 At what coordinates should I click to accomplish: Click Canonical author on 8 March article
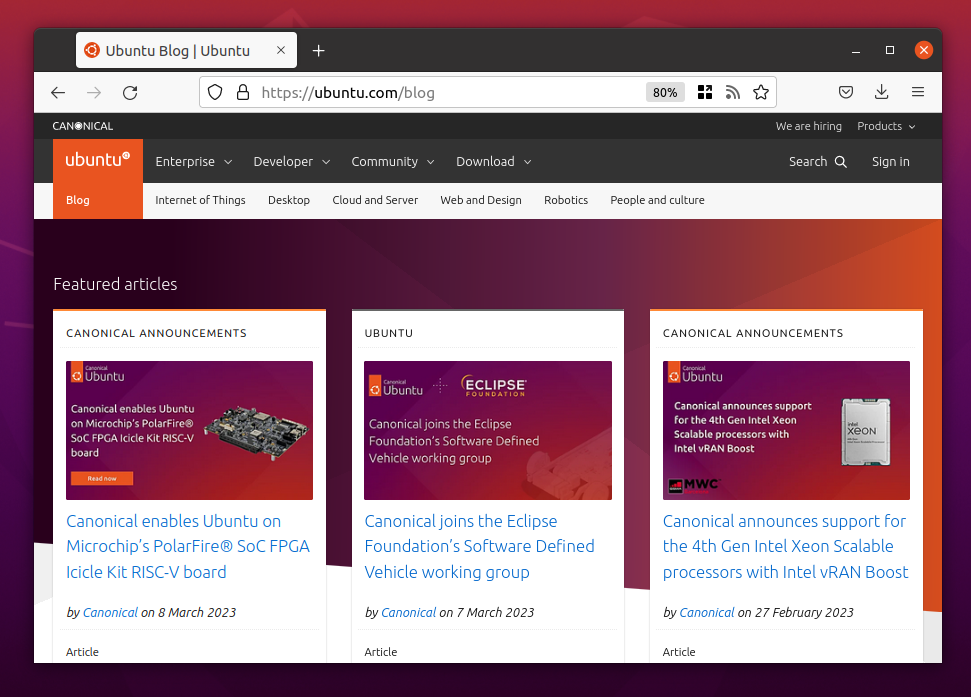pyautogui.click(x=110, y=612)
